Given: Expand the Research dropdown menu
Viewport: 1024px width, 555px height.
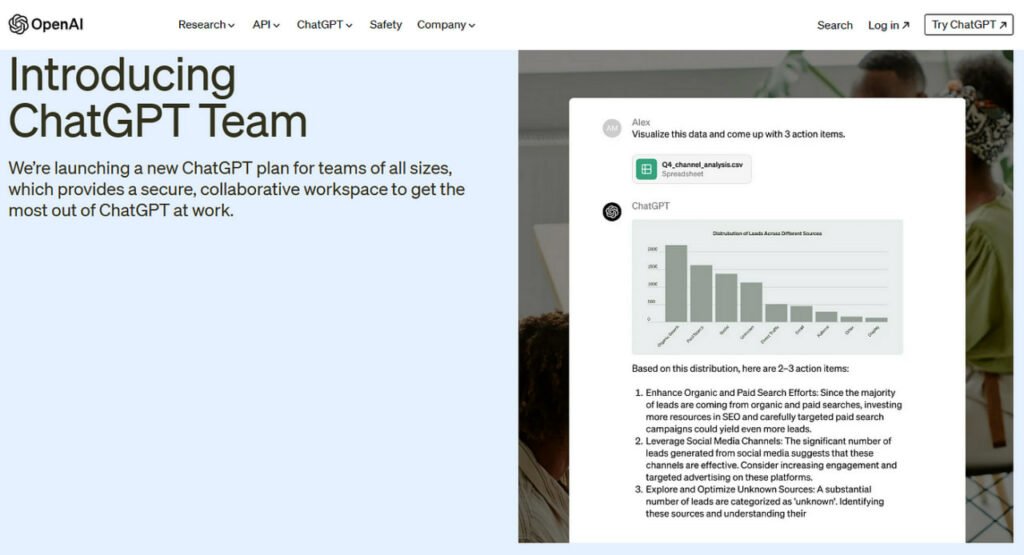Looking at the screenshot, I should pos(206,25).
